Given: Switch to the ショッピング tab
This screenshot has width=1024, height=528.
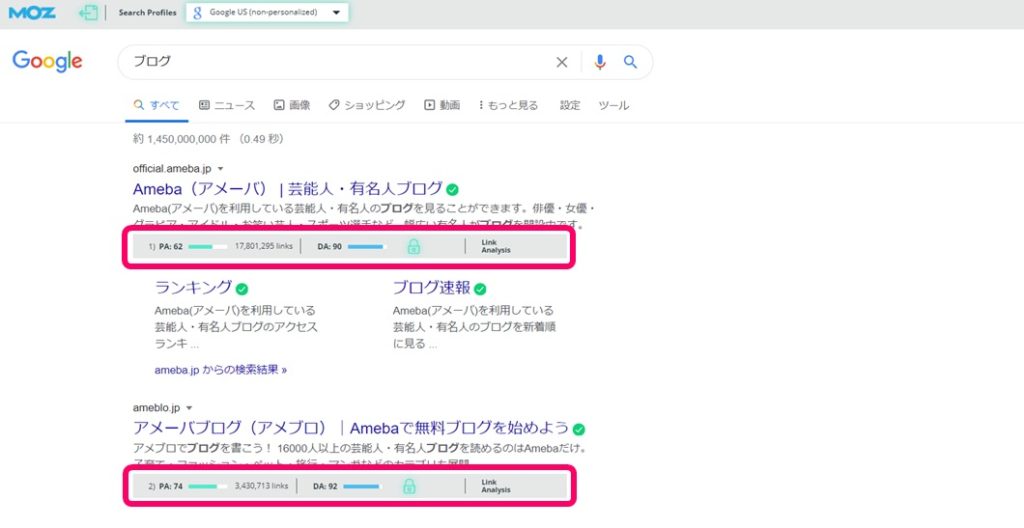Looking at the screenshot, I should coord(367,105).
